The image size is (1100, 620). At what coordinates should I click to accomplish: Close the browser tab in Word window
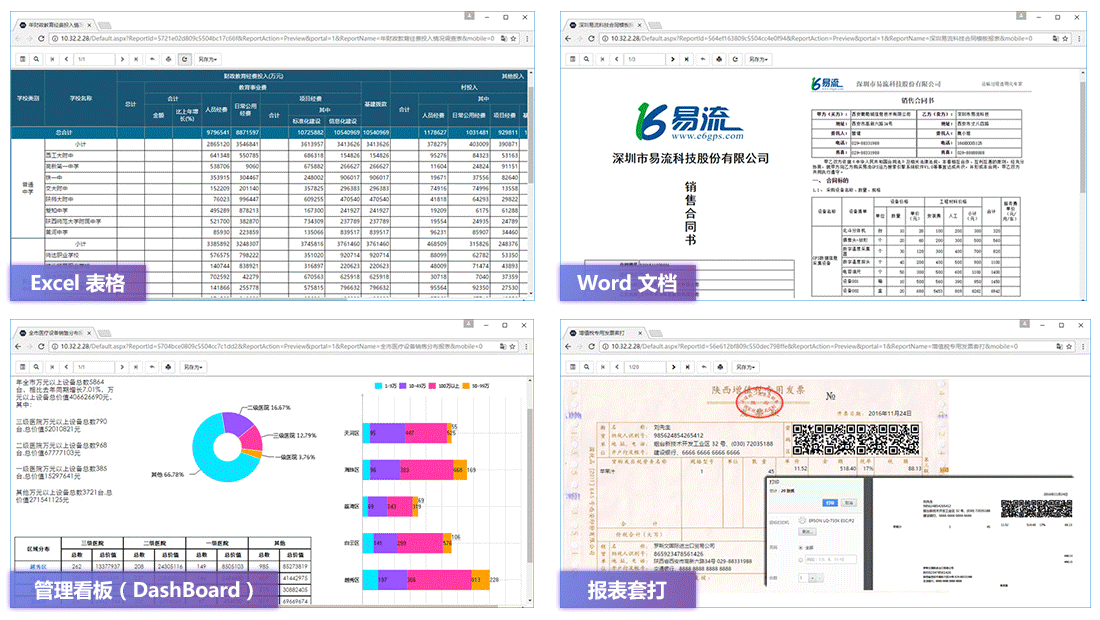(639, 25)
